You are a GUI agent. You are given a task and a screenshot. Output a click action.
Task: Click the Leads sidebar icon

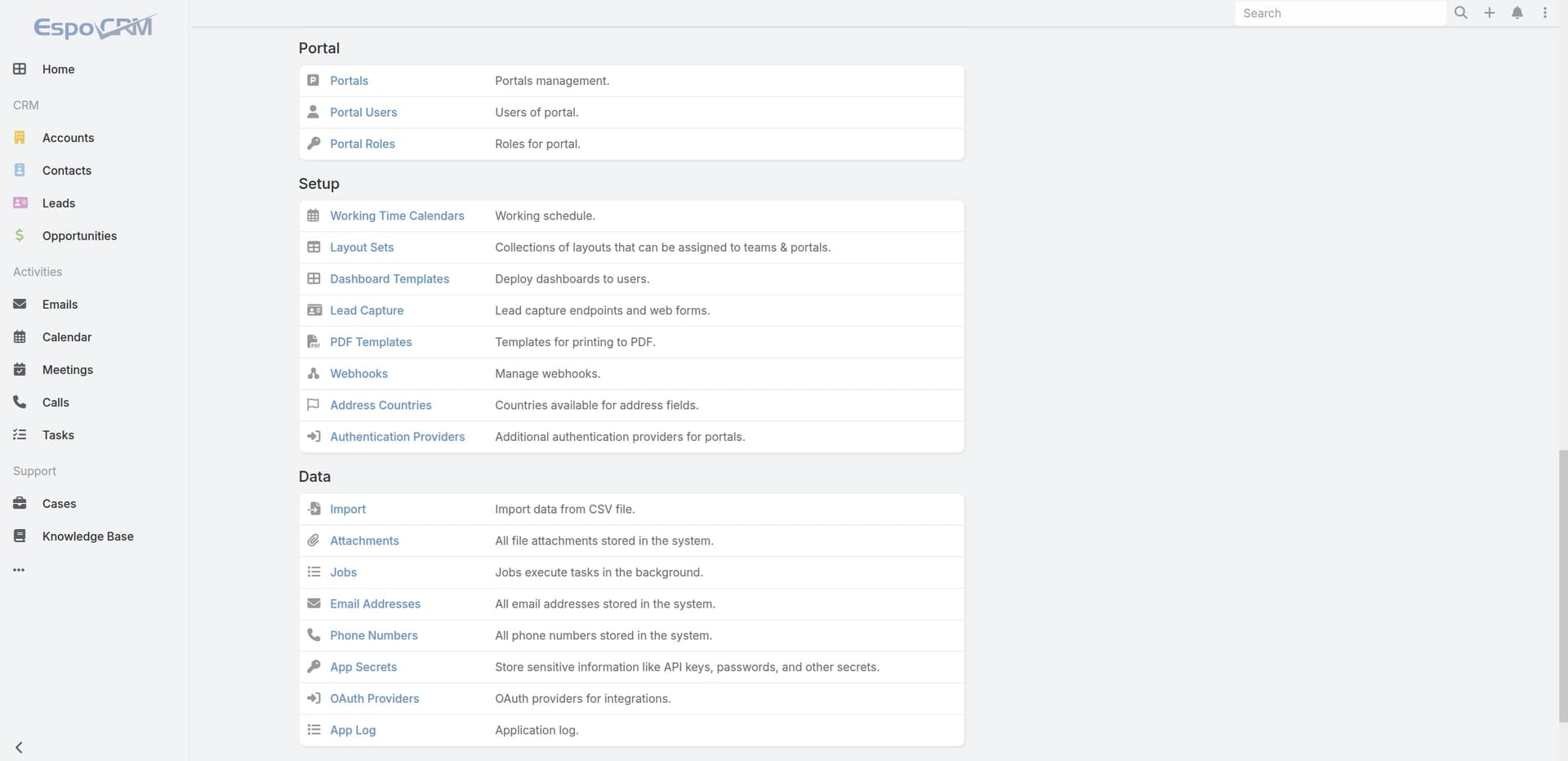click(20, 202)
